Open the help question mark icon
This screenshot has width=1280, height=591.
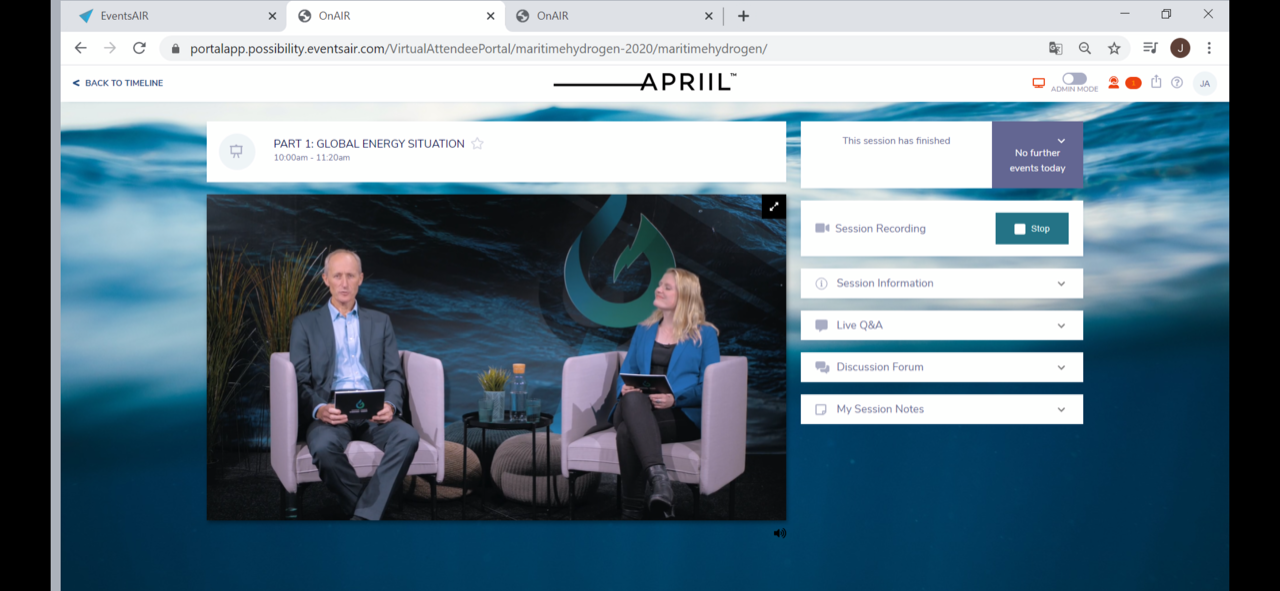pyautogui.click(x=1177, y=83)
